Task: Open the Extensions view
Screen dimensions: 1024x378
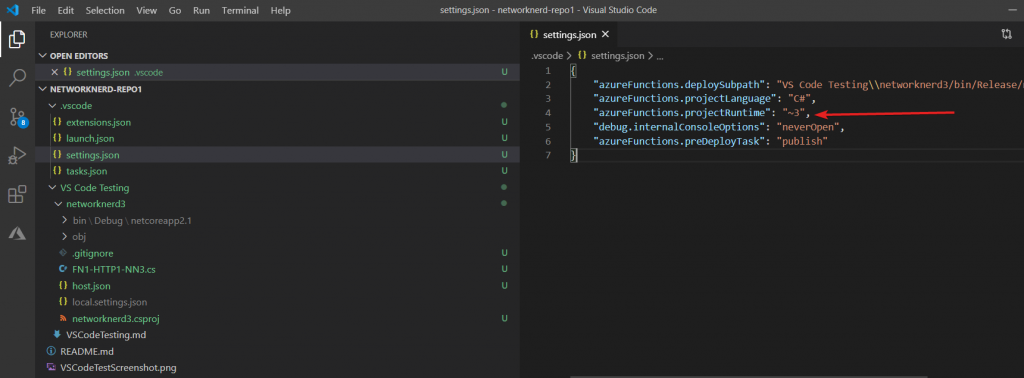Action: [17, 195]
